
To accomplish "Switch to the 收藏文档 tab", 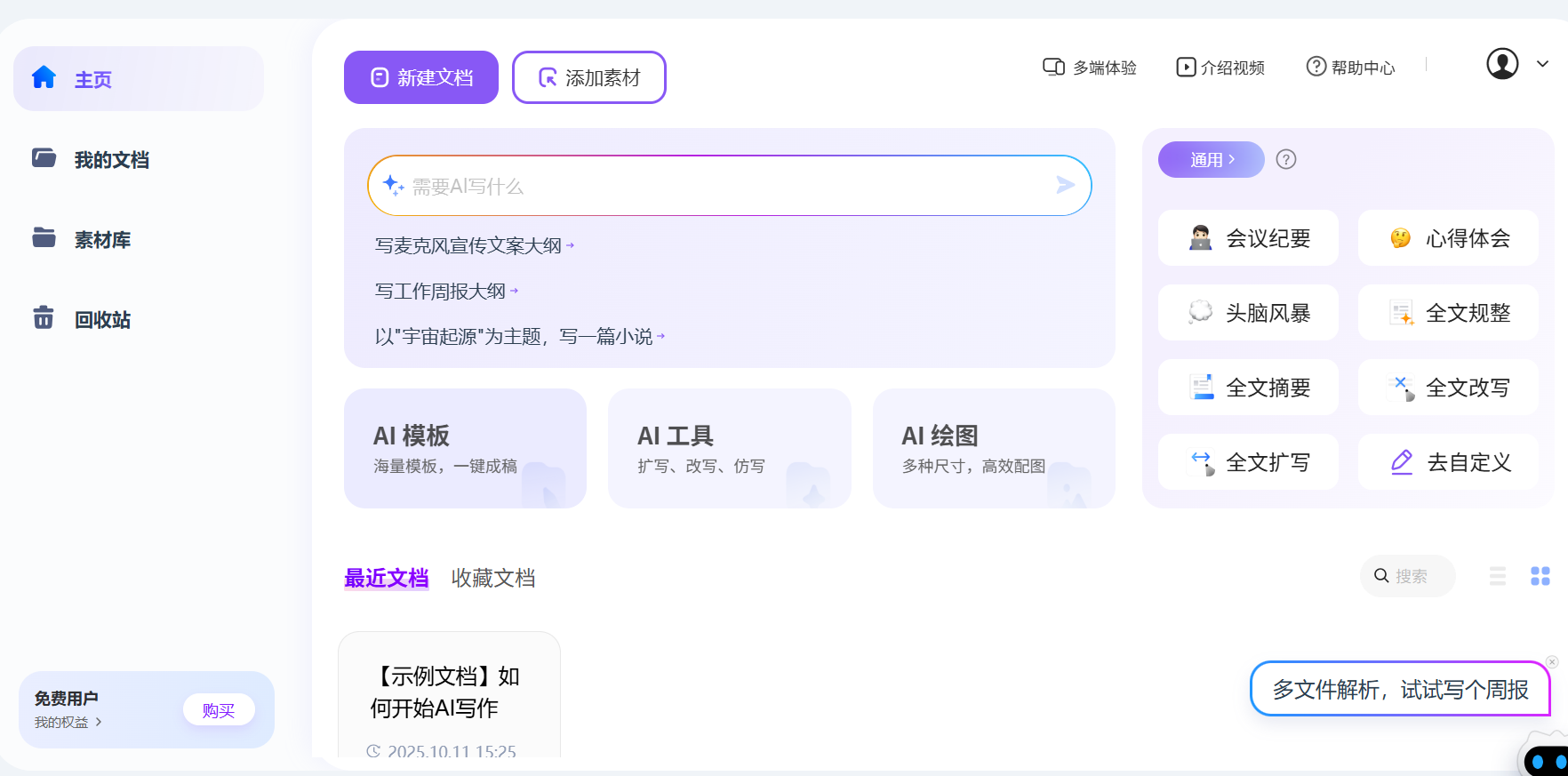I will tap(492, 579).
